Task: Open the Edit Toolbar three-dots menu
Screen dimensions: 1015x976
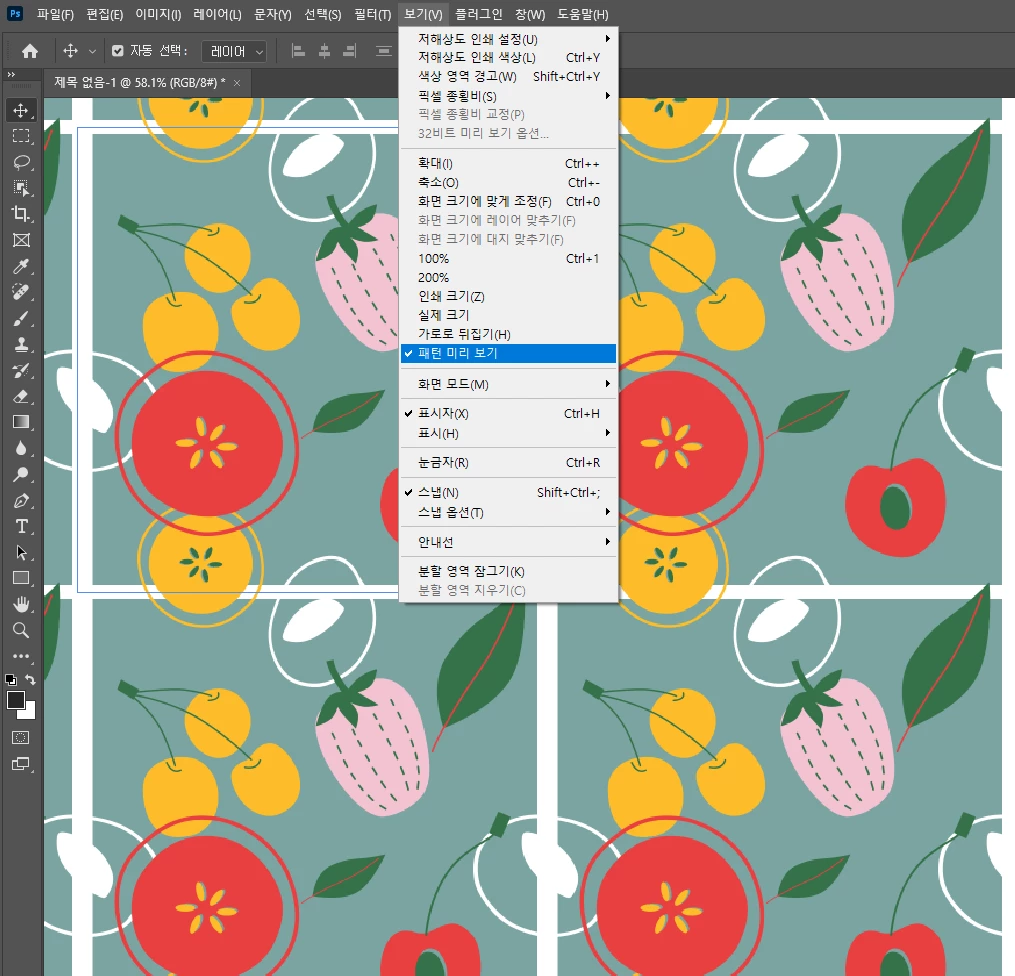Action: 21,656
